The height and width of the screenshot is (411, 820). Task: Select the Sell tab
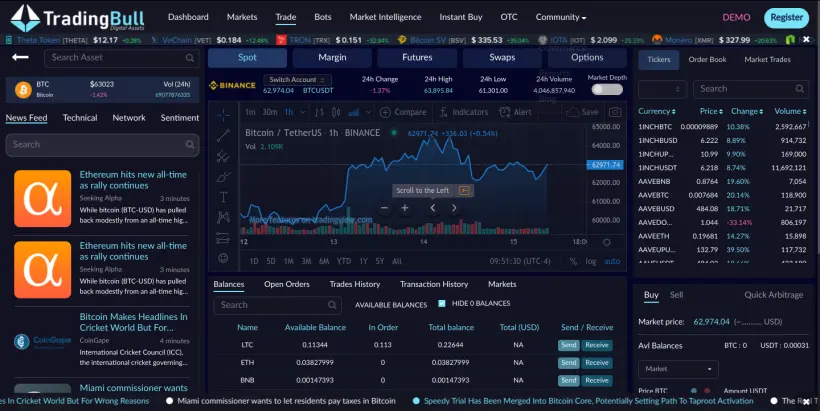click(x=676, y=295)
